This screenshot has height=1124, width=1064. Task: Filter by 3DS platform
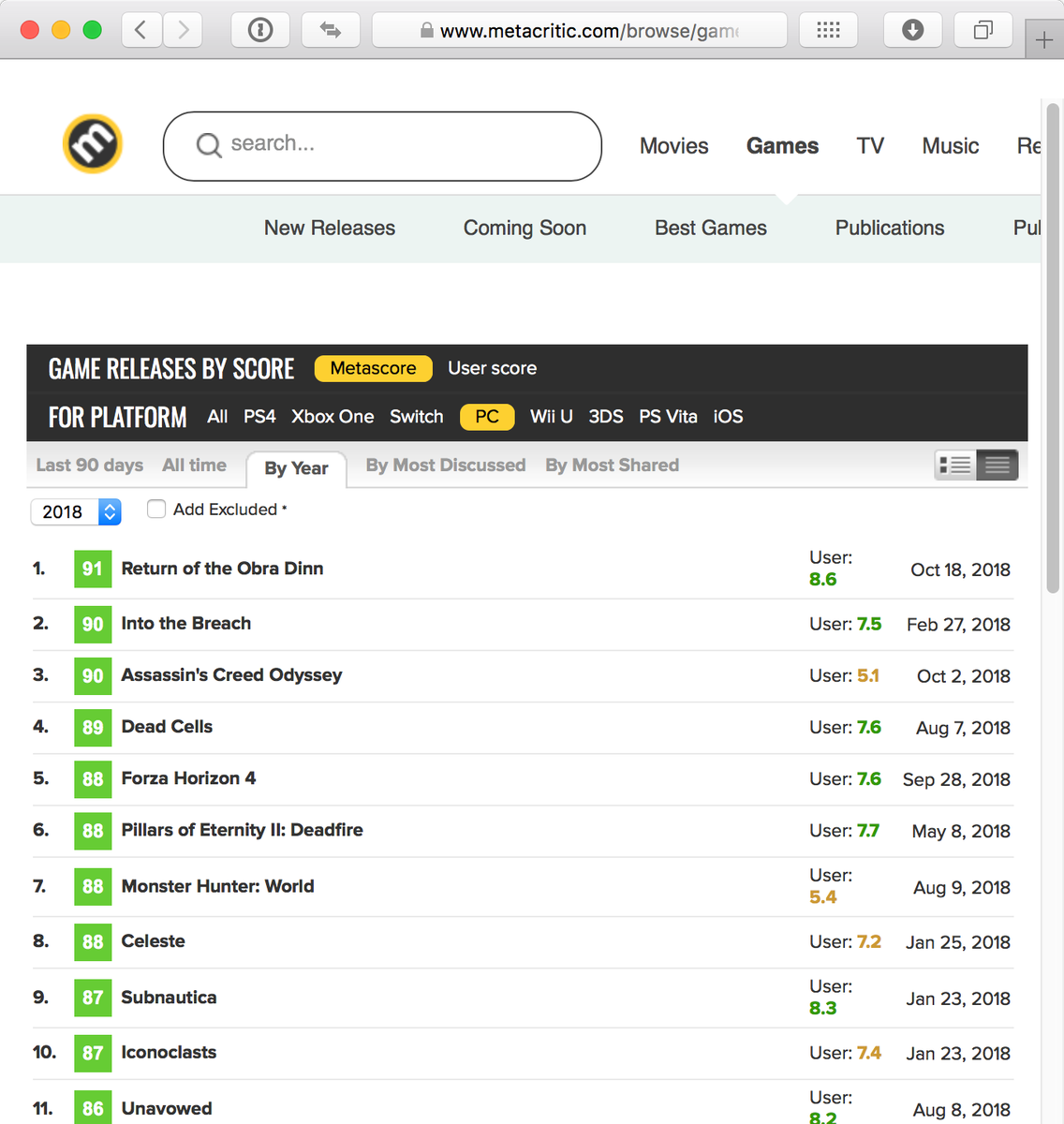[606, 417]
